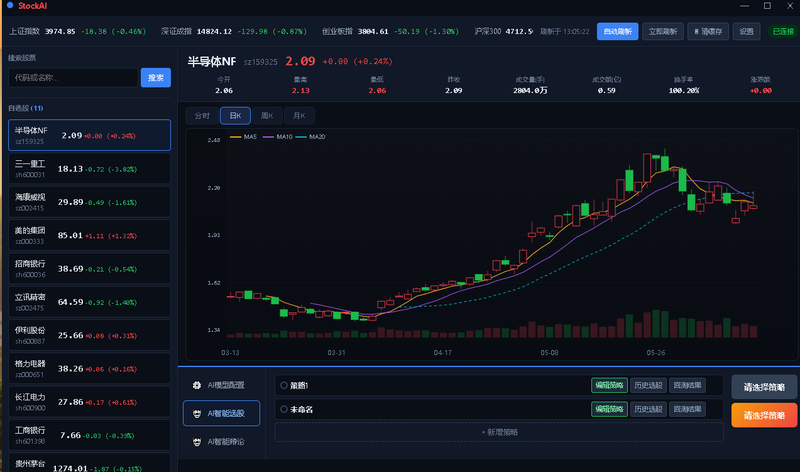Click the blue 搜索 button
Screen dimensions: 800x472
[156, 78]
